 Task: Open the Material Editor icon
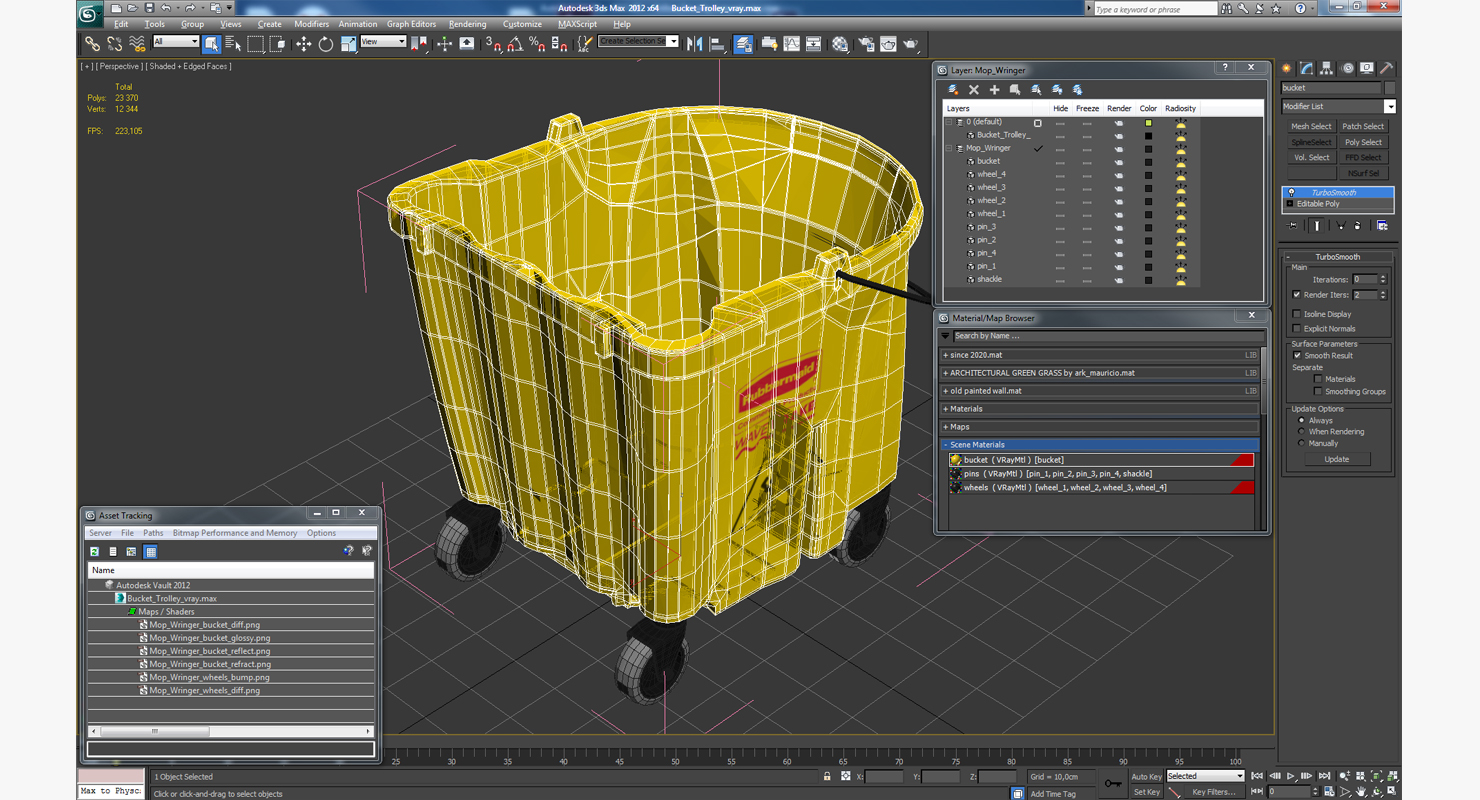[x=840, y=44]
